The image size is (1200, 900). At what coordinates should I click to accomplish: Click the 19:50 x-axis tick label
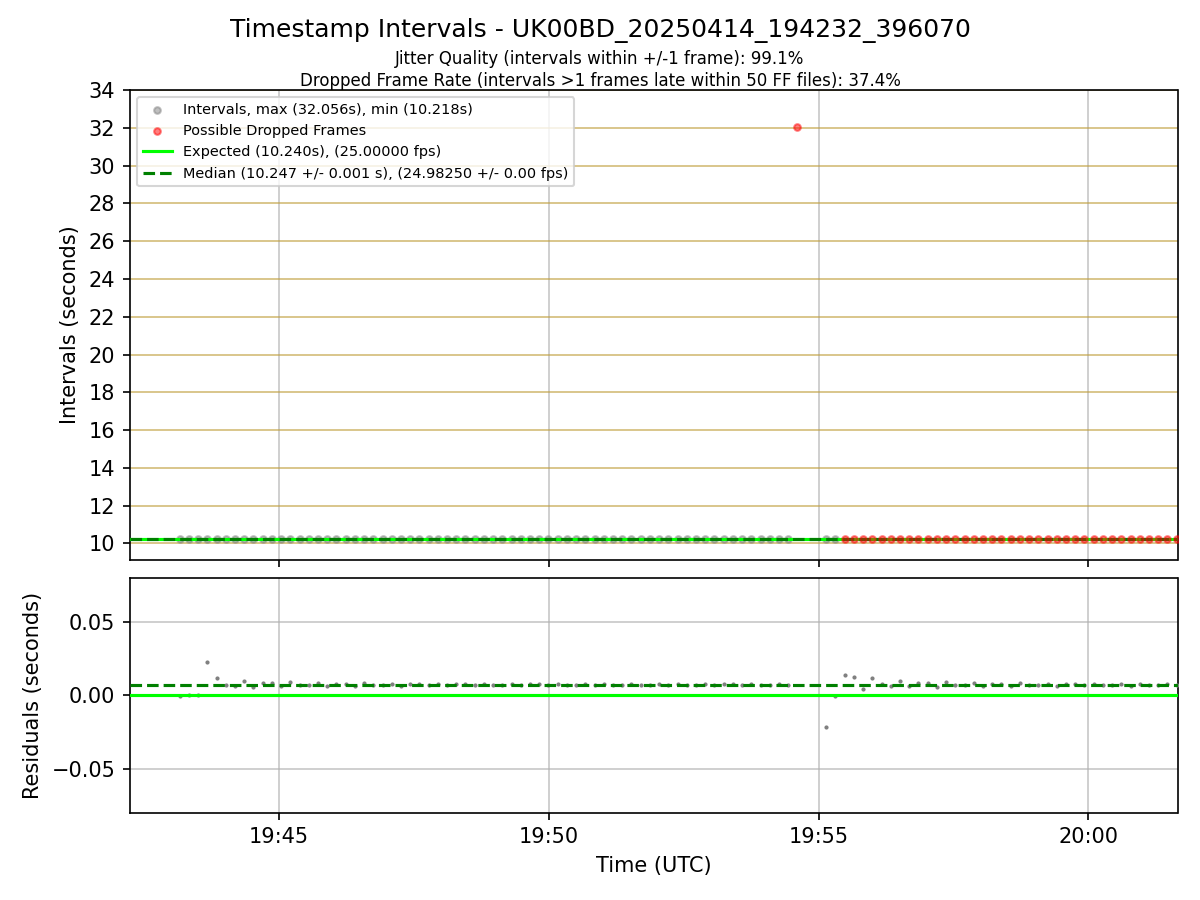point(549,833)
